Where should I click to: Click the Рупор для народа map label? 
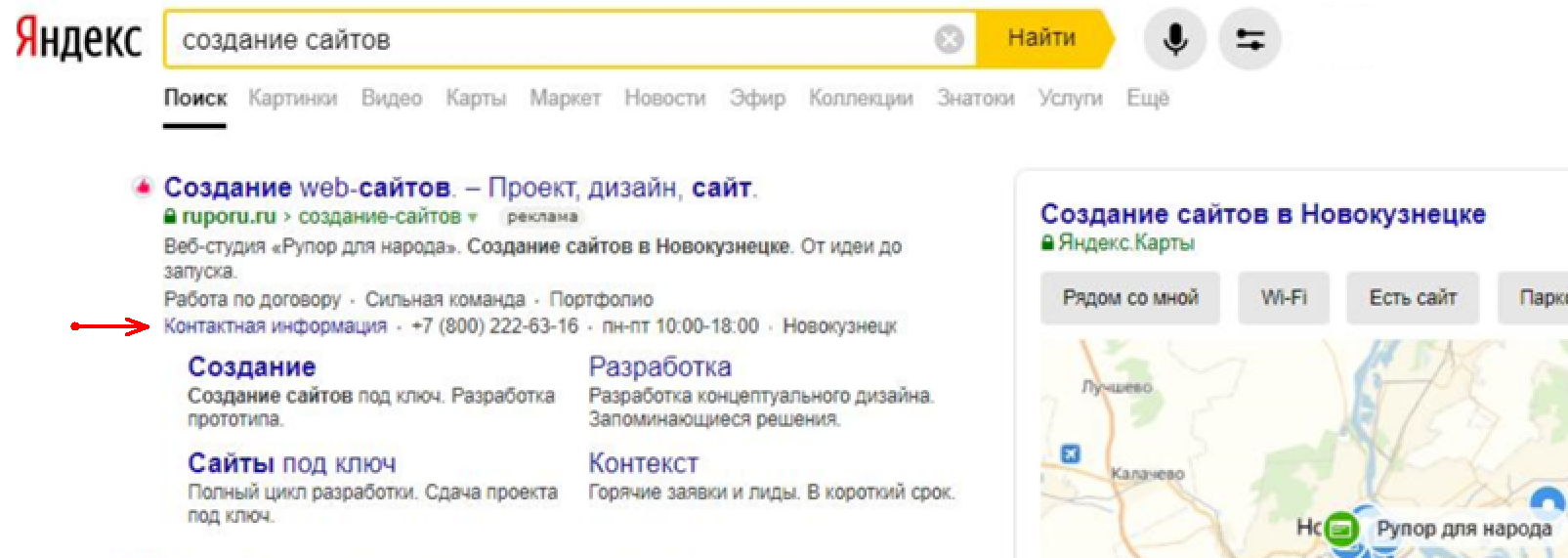tap(1463, 529)
